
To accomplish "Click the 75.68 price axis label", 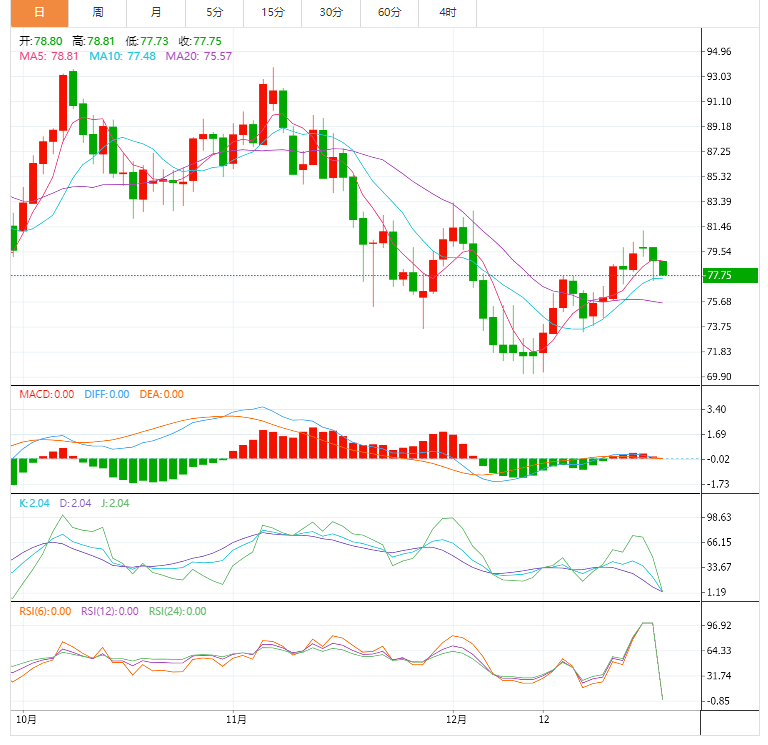I will point(719,301).
